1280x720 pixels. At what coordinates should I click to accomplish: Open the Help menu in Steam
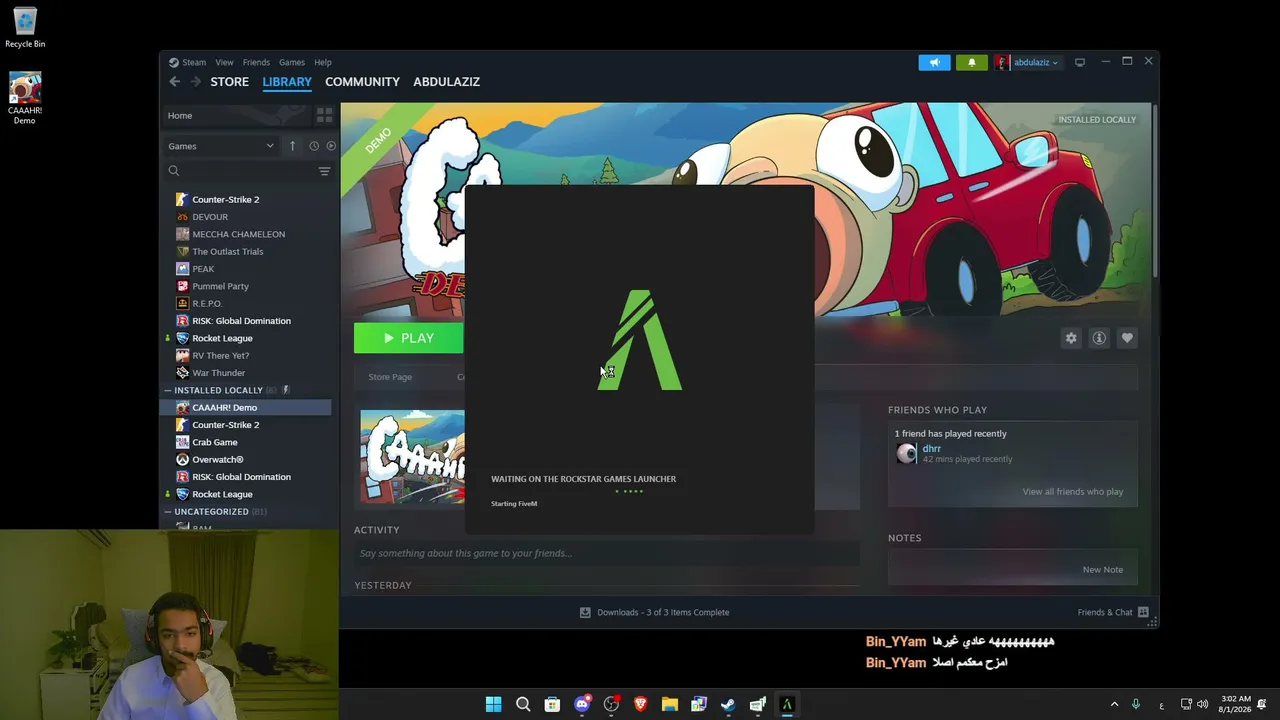323,62
